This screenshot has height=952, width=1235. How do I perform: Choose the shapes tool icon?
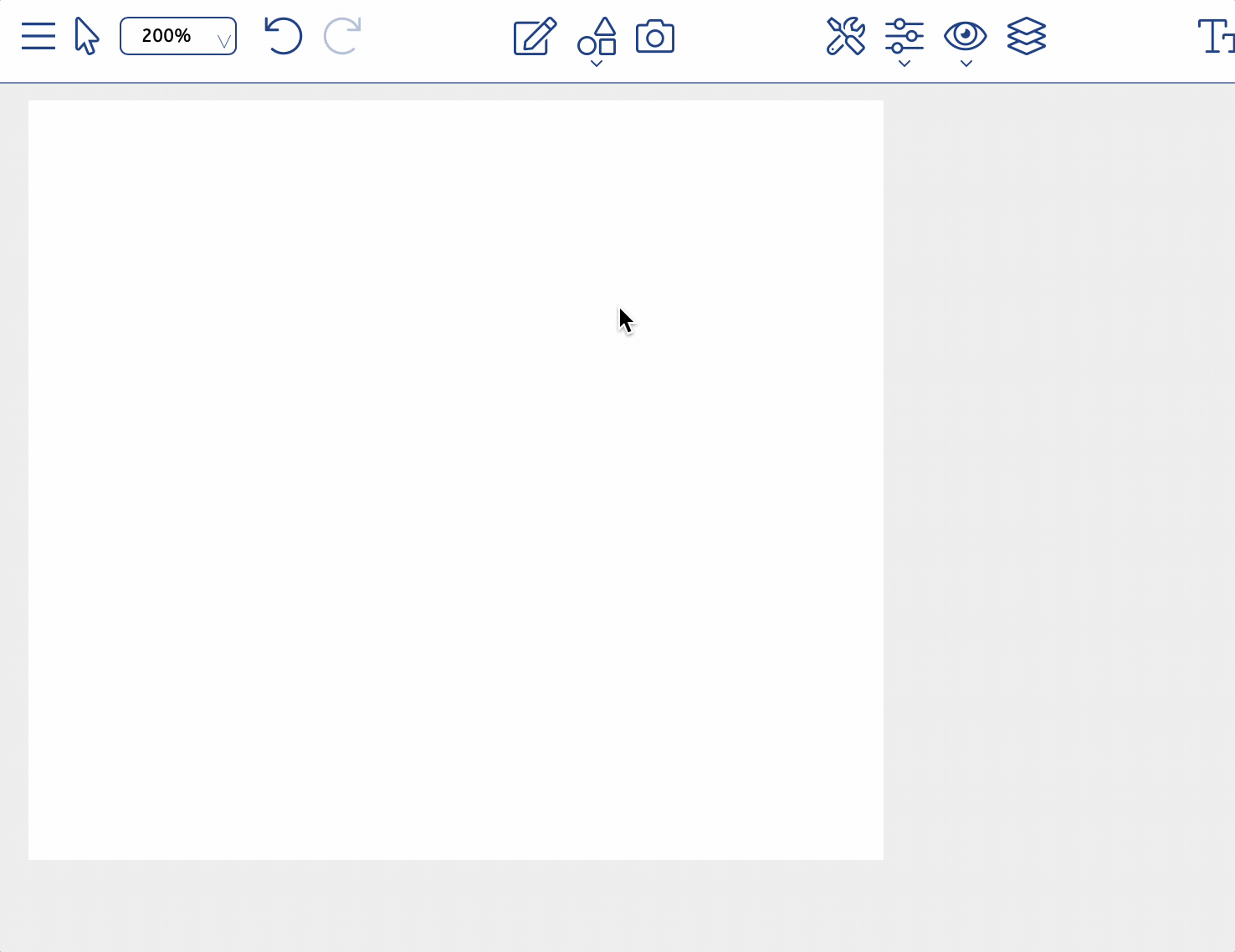click(597, 36)
